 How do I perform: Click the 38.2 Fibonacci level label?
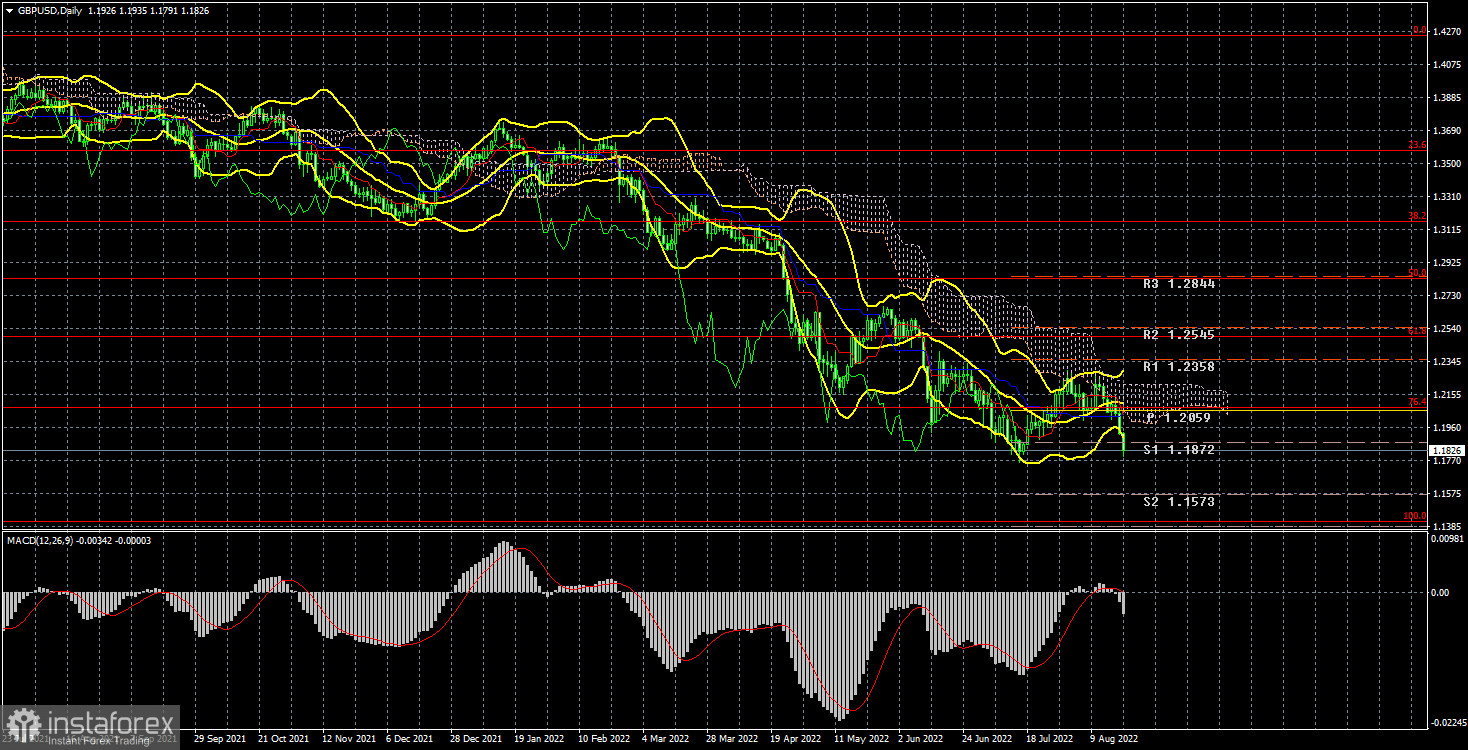[1417, 216]
